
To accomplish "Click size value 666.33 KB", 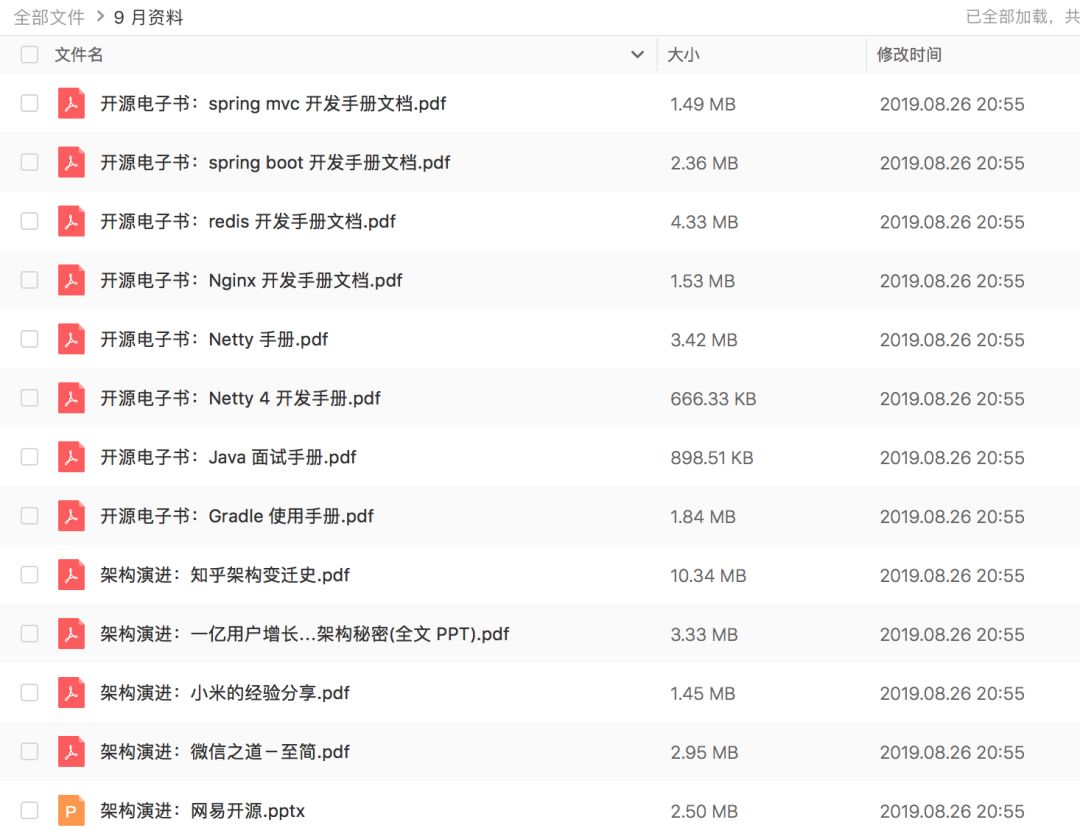I will 713,399.
